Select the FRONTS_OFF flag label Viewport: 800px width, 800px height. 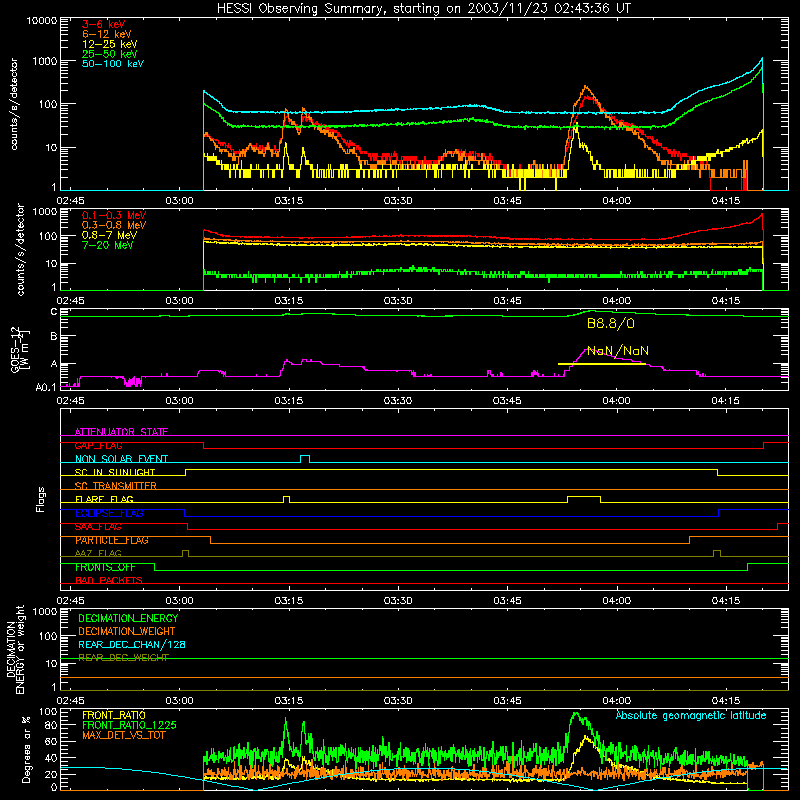click(105, 567)
